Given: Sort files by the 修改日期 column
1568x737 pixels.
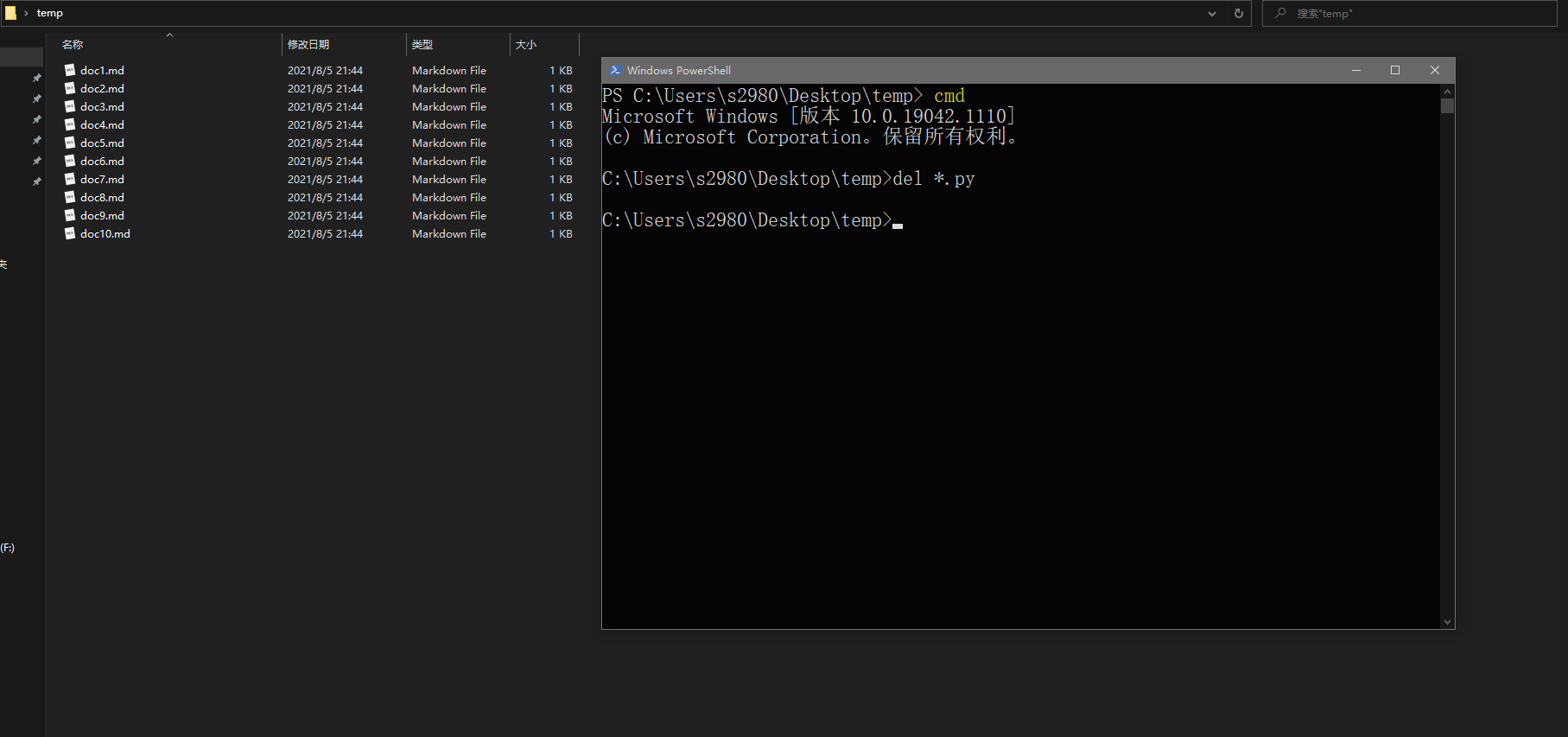Looking at the screenshot, I should tap(344, 44).
